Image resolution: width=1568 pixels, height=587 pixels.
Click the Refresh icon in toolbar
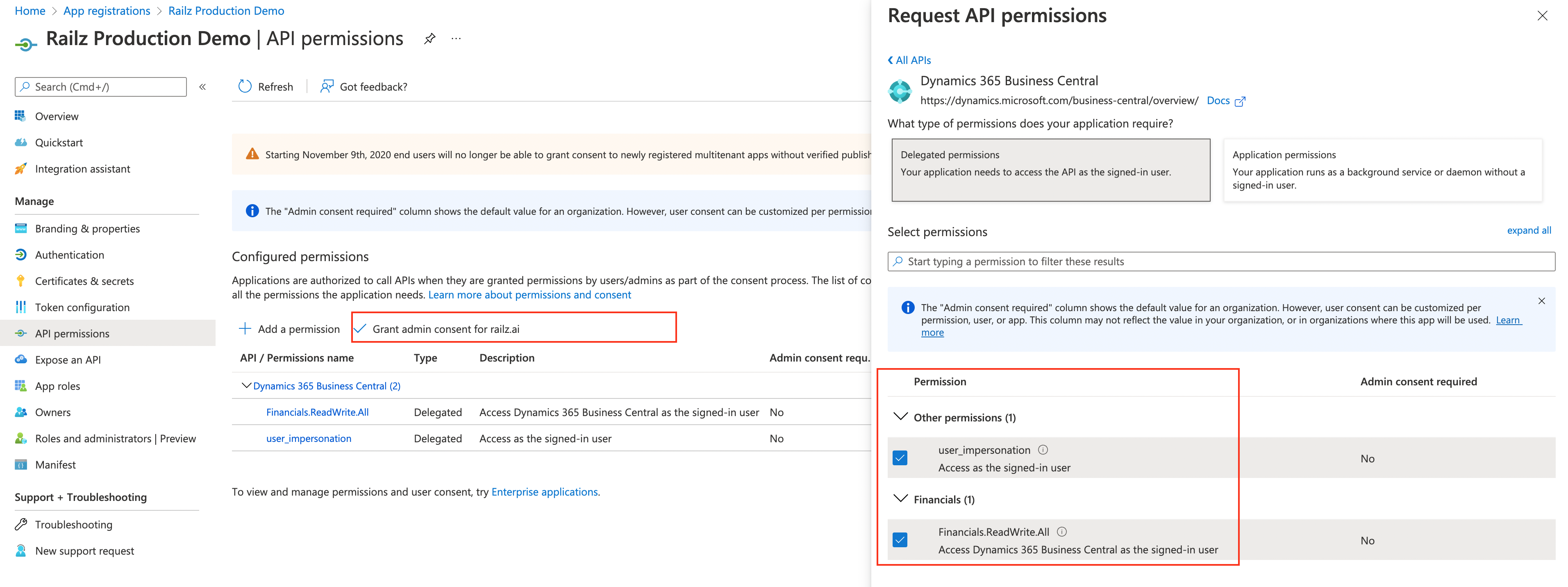pos(245,86)
